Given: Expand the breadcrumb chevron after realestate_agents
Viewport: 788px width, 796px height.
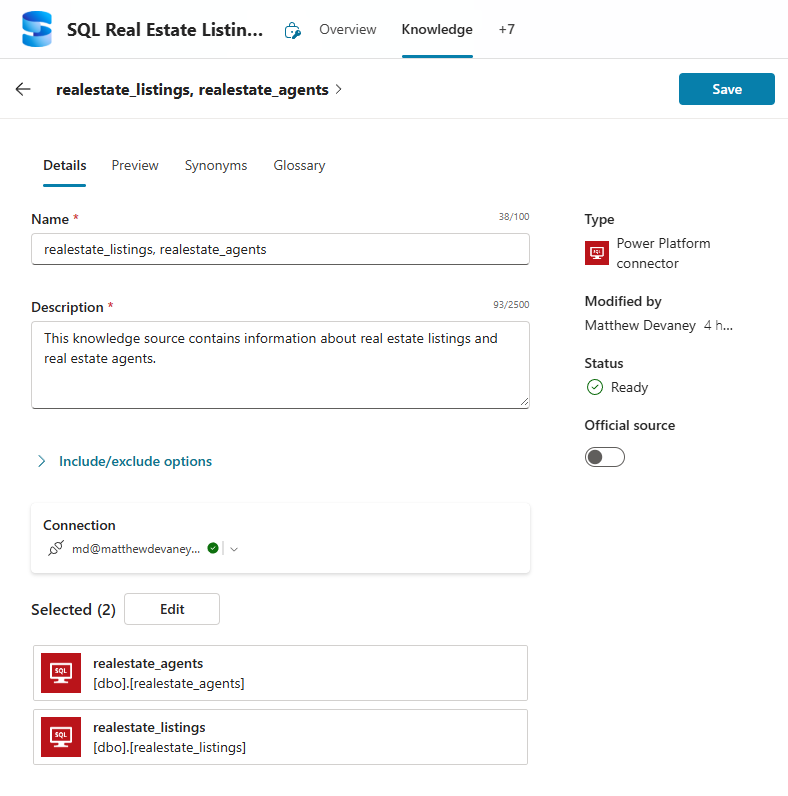Looking at the screenshot, I should [339, 89].
